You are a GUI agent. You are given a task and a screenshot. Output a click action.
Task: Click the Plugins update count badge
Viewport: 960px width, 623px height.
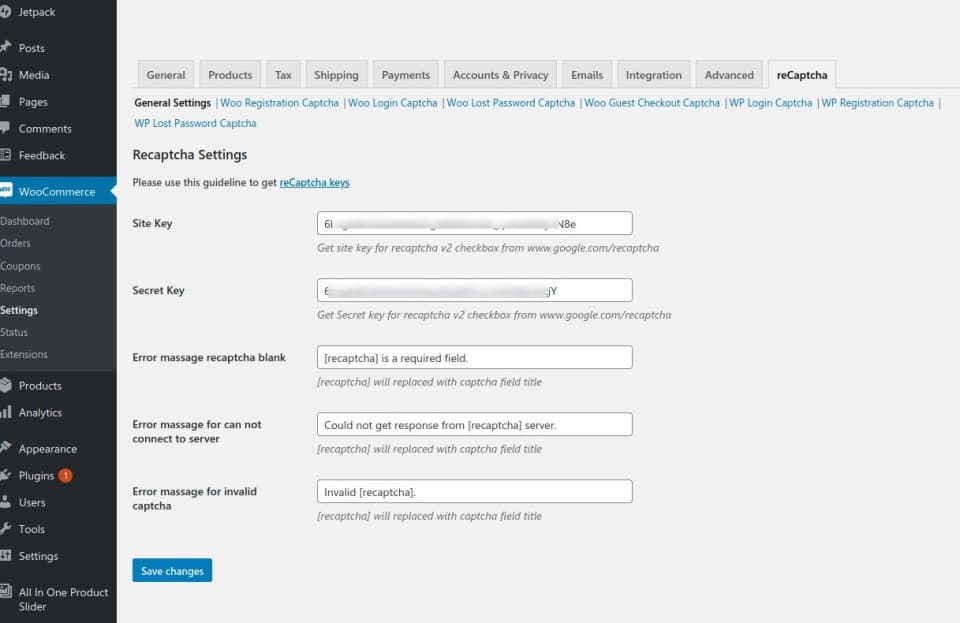[x=66, y=476]
